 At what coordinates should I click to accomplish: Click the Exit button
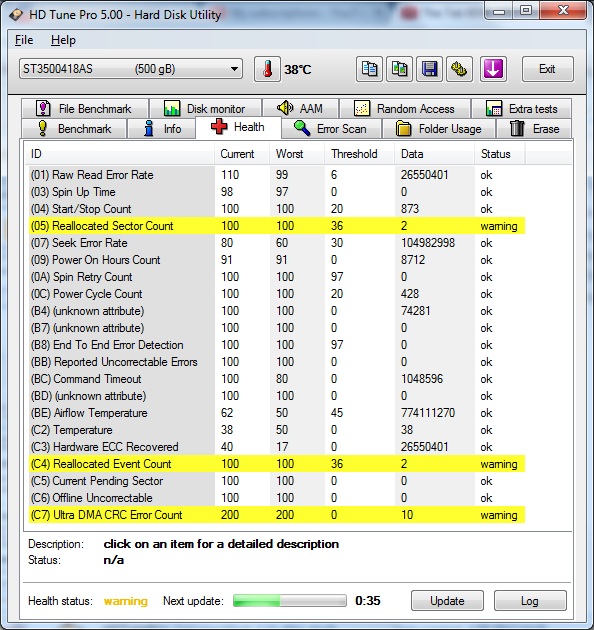click(547, 69)
